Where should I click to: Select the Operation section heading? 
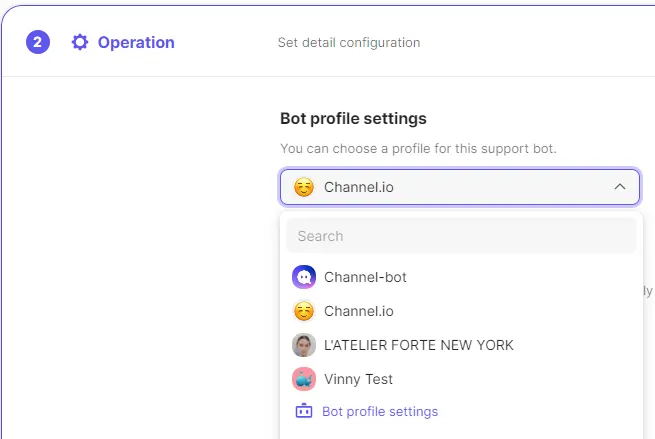(136, 42)
